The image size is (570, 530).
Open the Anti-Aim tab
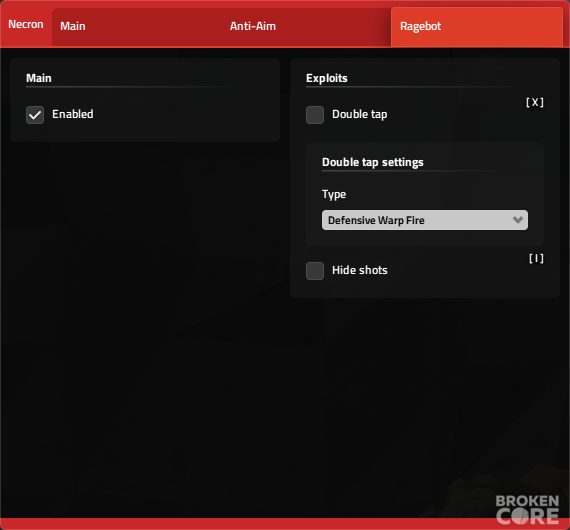[x=306, y=27]
